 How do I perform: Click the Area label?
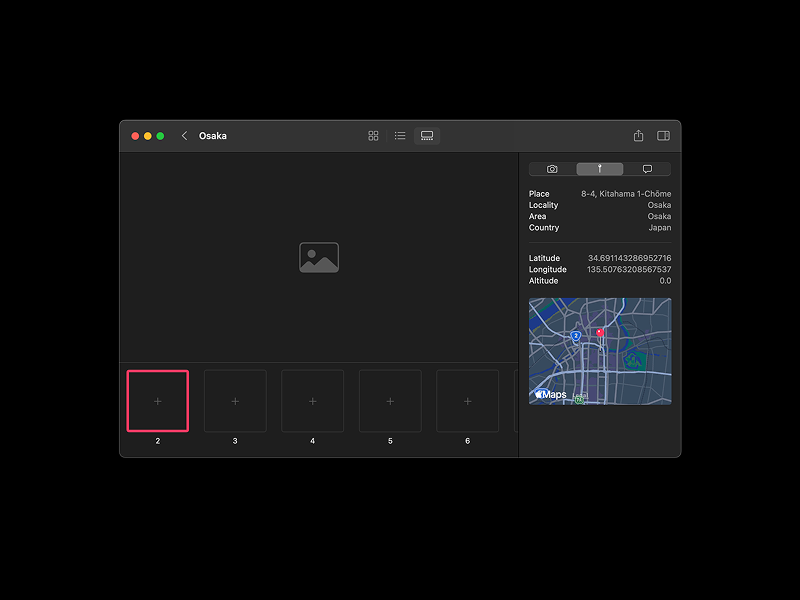(x=537, y=216)
